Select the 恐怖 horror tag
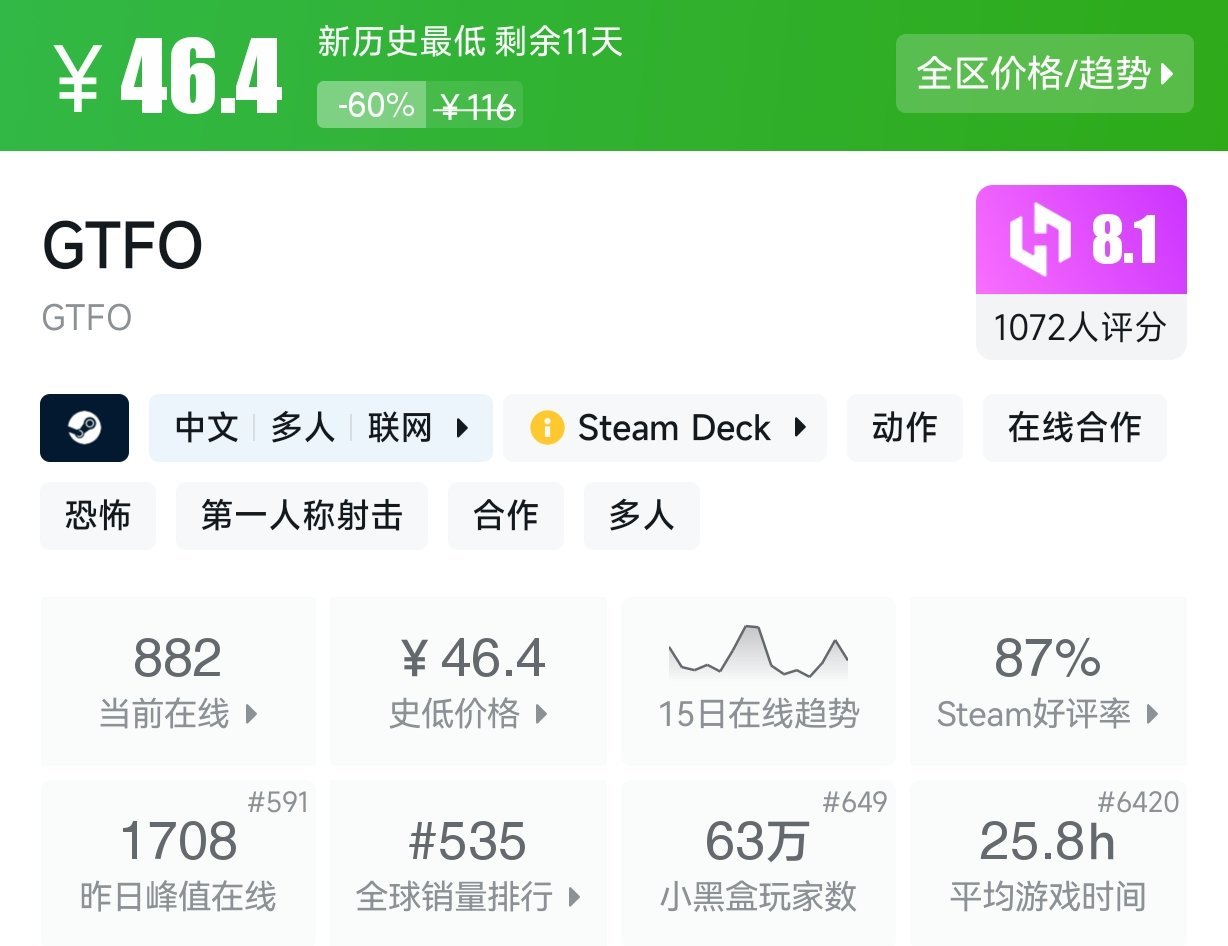Screen dimensions: 1228x946 tap(97, 516)
